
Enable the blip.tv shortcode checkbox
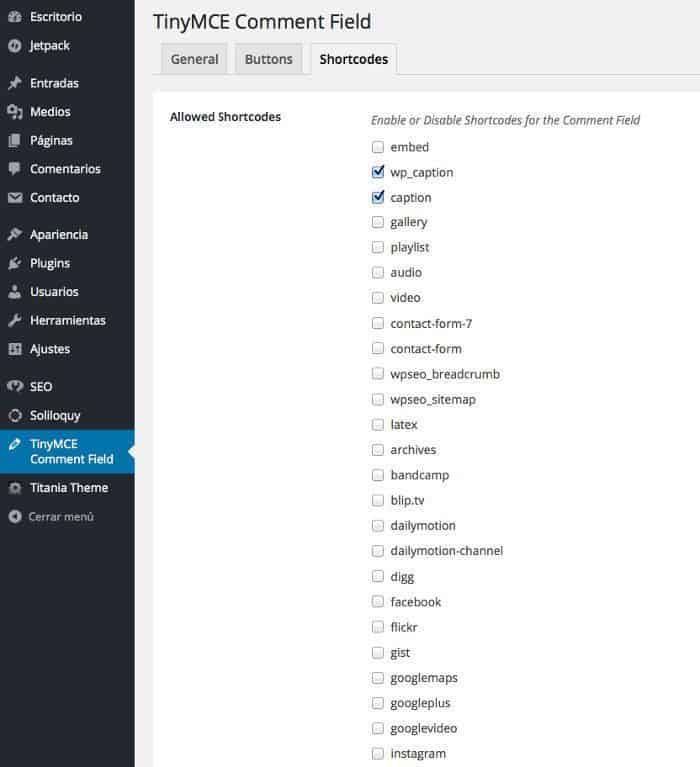tap(378, 500)
